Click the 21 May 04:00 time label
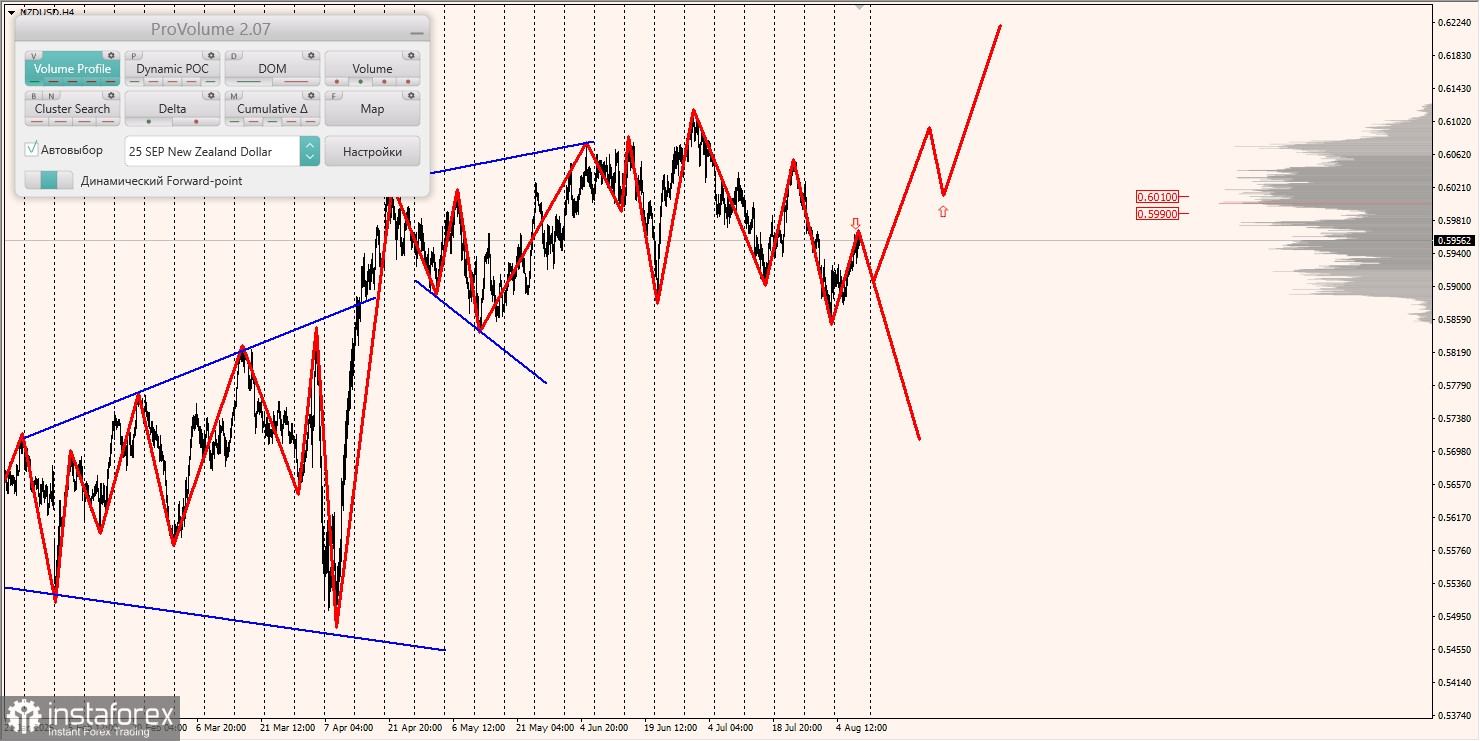The width and height of the screenshot is (1480, 741). click(x=547, y=728)
